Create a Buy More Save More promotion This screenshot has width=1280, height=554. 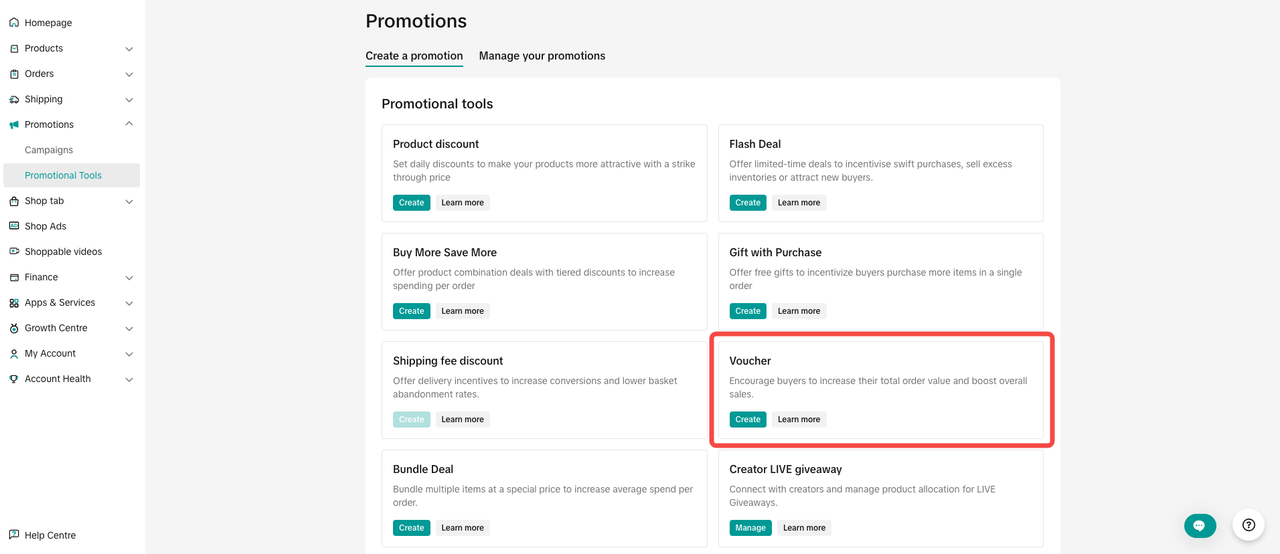411,311
